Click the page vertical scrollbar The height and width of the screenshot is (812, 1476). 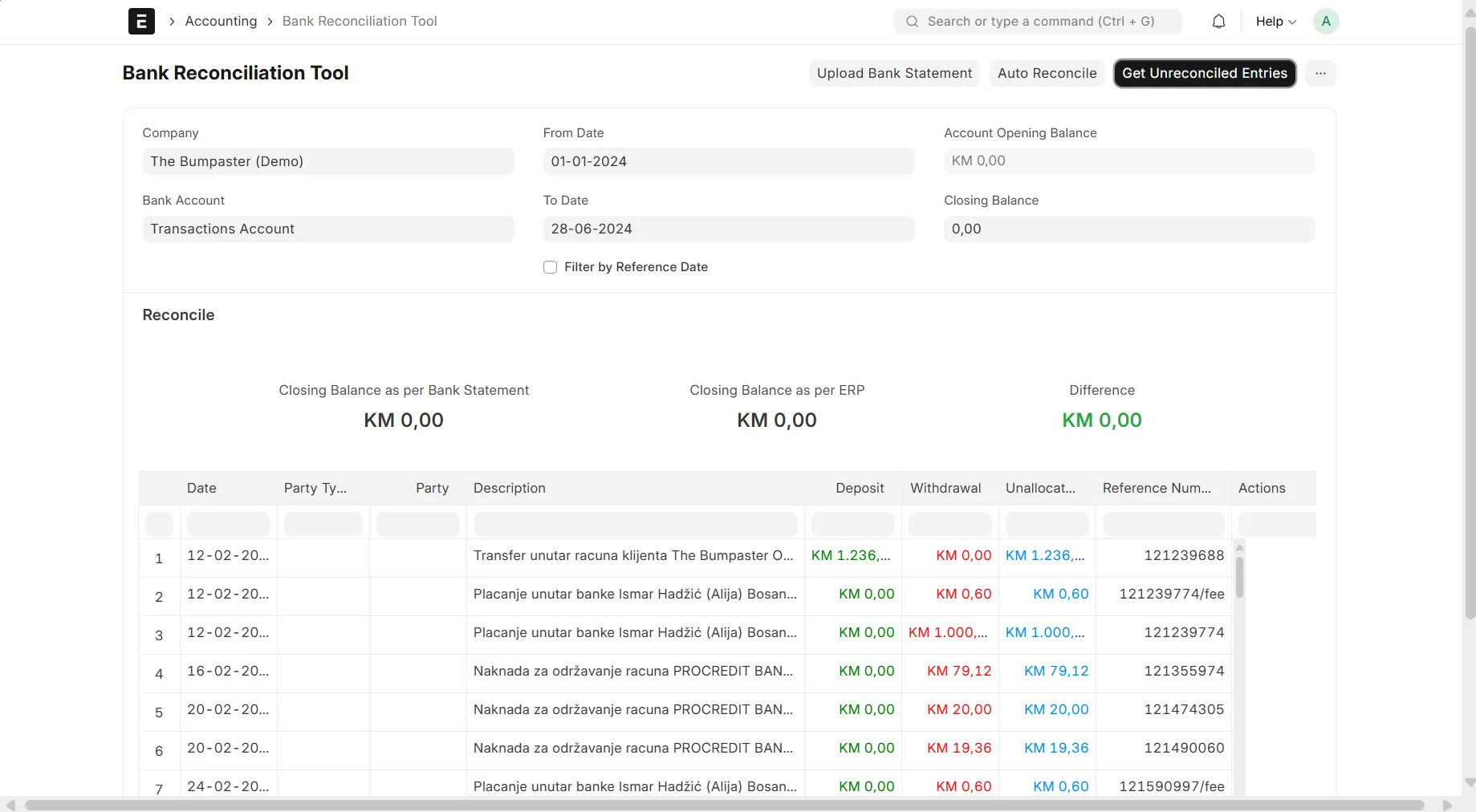1470,323
